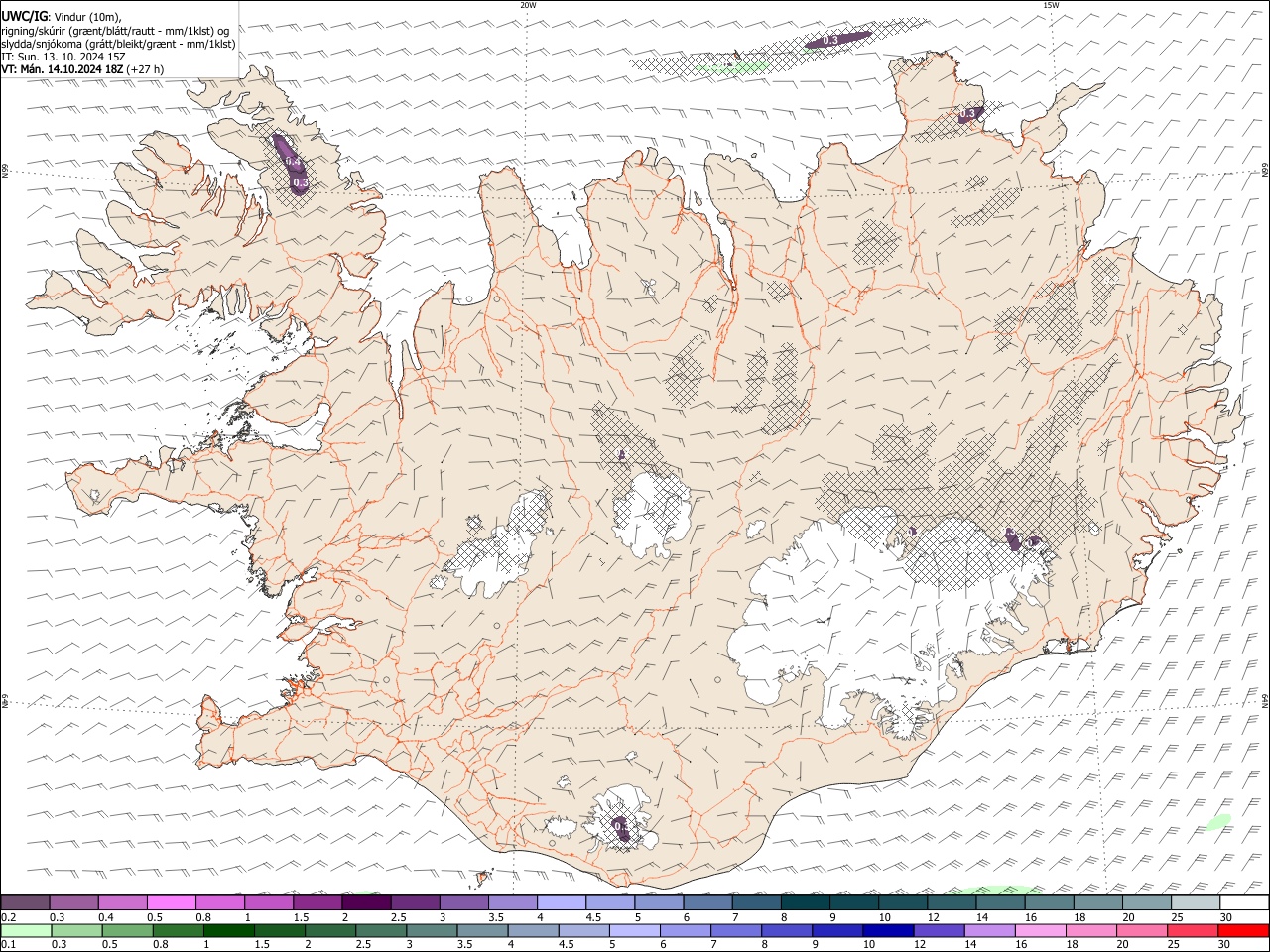Pick the upper-row swatch between 12 and 14

point(952,902)
